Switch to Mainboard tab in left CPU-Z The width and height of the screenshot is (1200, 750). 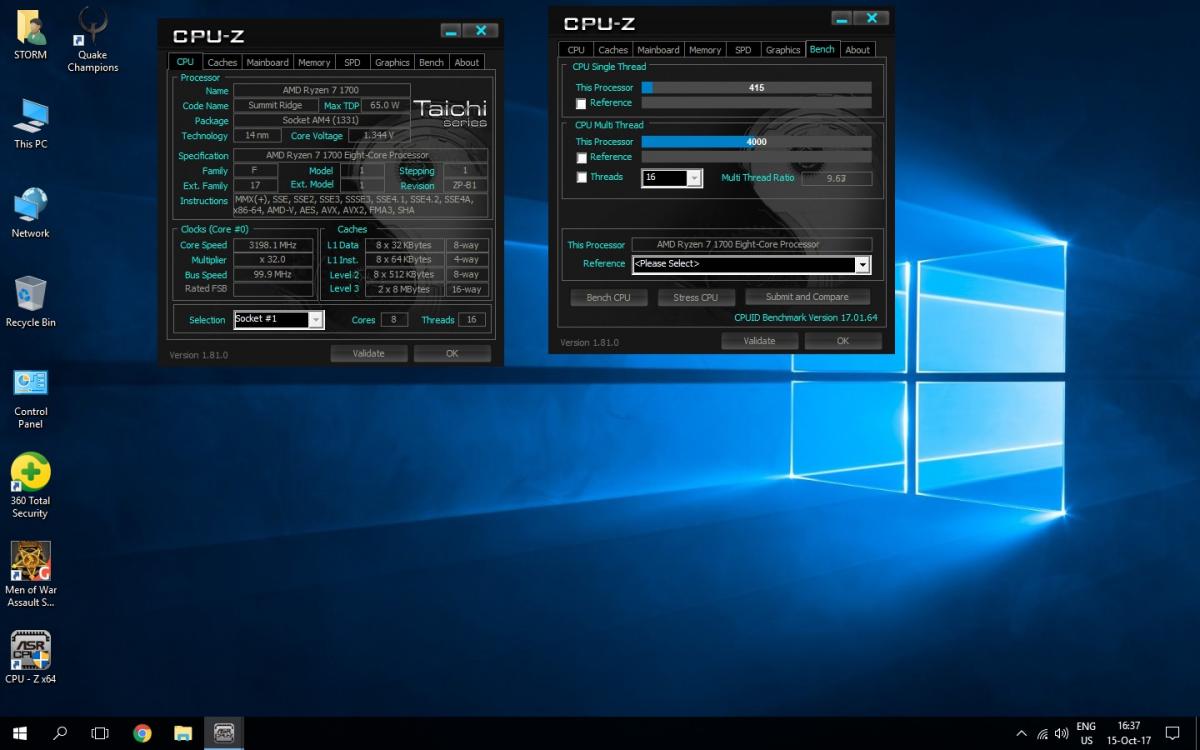tap(268, 62)
